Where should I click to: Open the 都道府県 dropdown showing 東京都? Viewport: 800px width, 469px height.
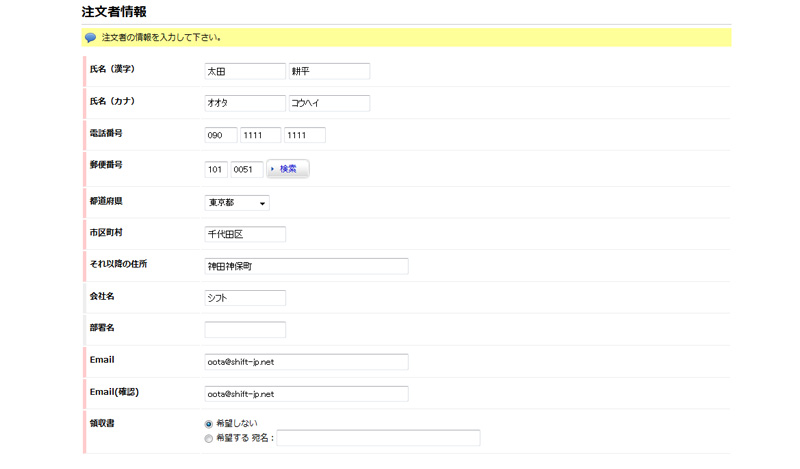237,203
